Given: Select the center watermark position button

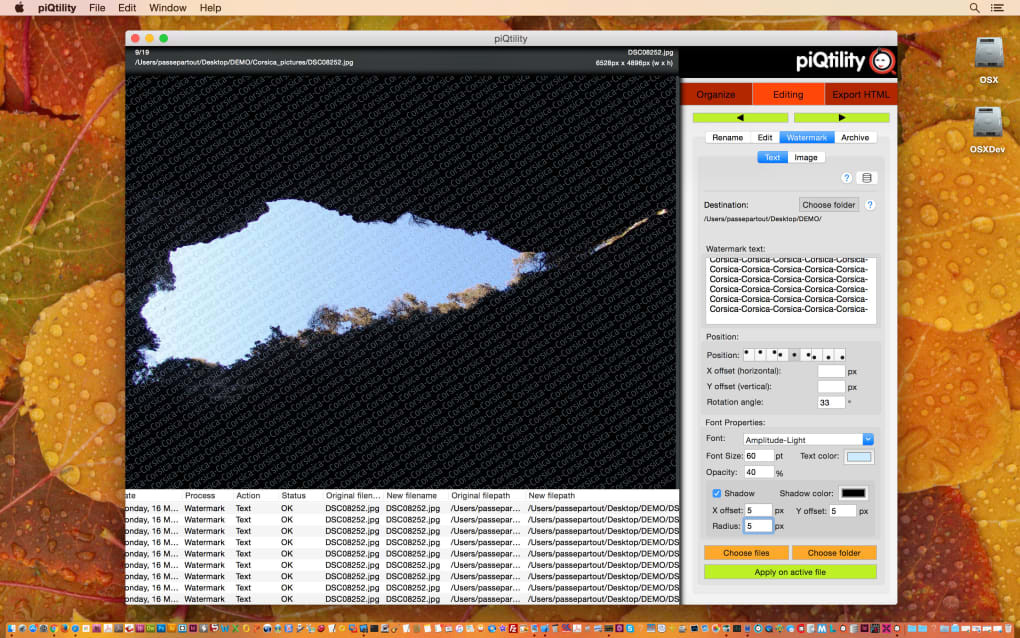Looking at the screenshot, I should pyautogui.click(x=796, y=355).
